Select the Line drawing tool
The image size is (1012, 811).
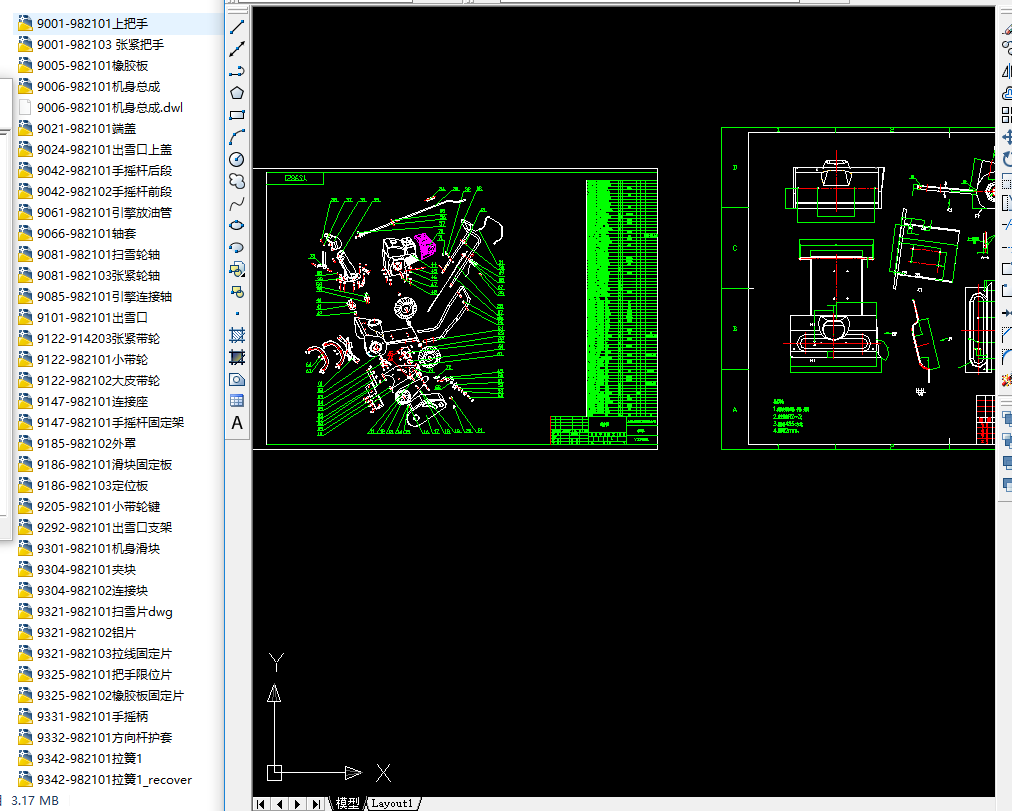(237, 27)
